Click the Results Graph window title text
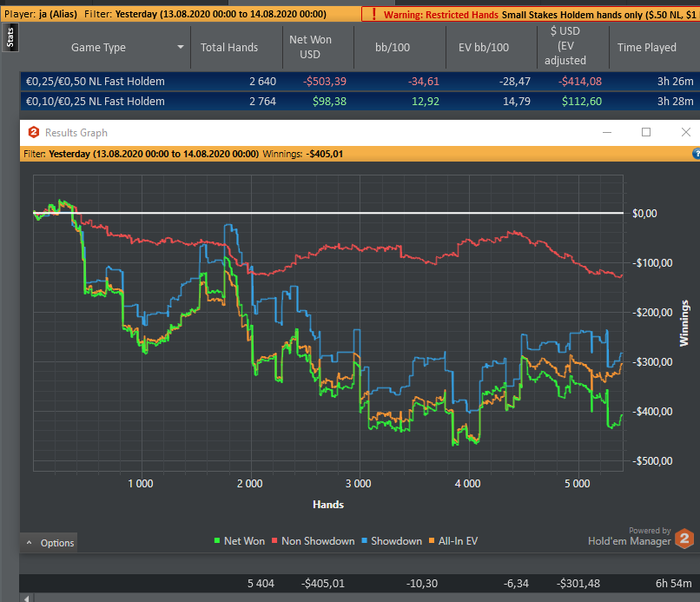Screen dimensions: 700x602 pyautogui.click(x=76, y=133)
